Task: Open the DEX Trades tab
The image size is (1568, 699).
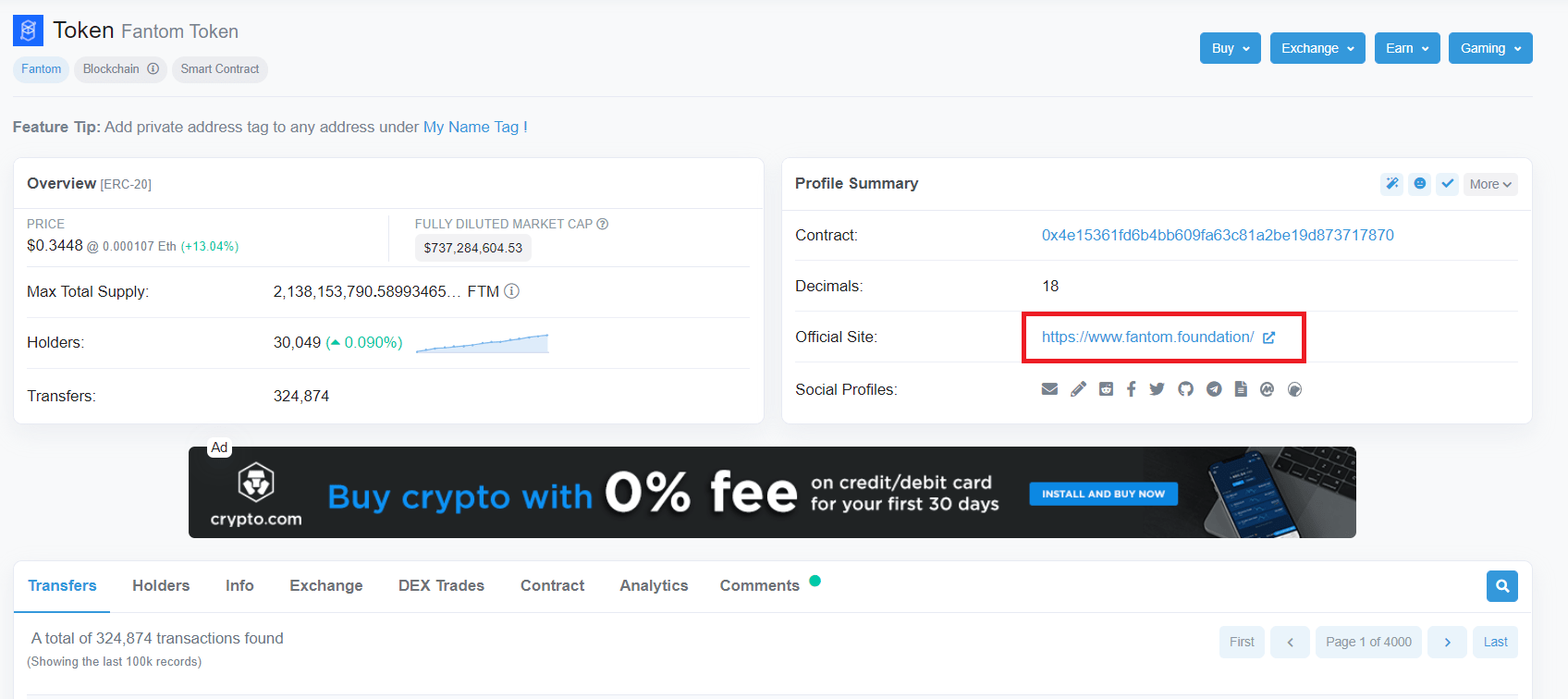Action: coord(441,585)
